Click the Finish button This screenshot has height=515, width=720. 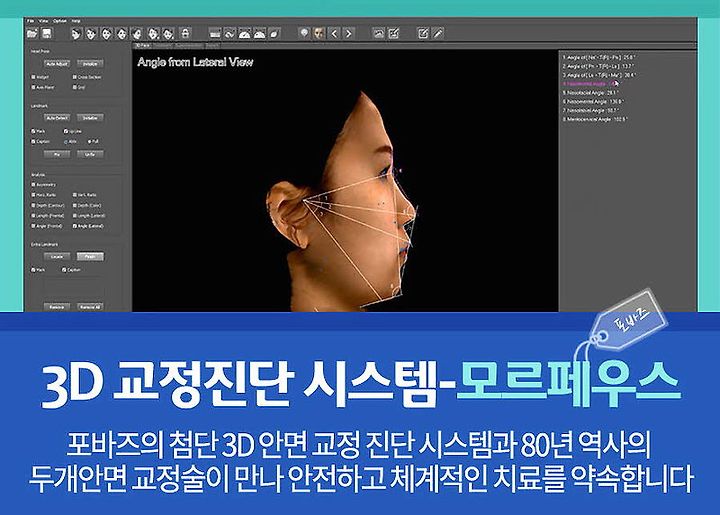pos(90,256)
